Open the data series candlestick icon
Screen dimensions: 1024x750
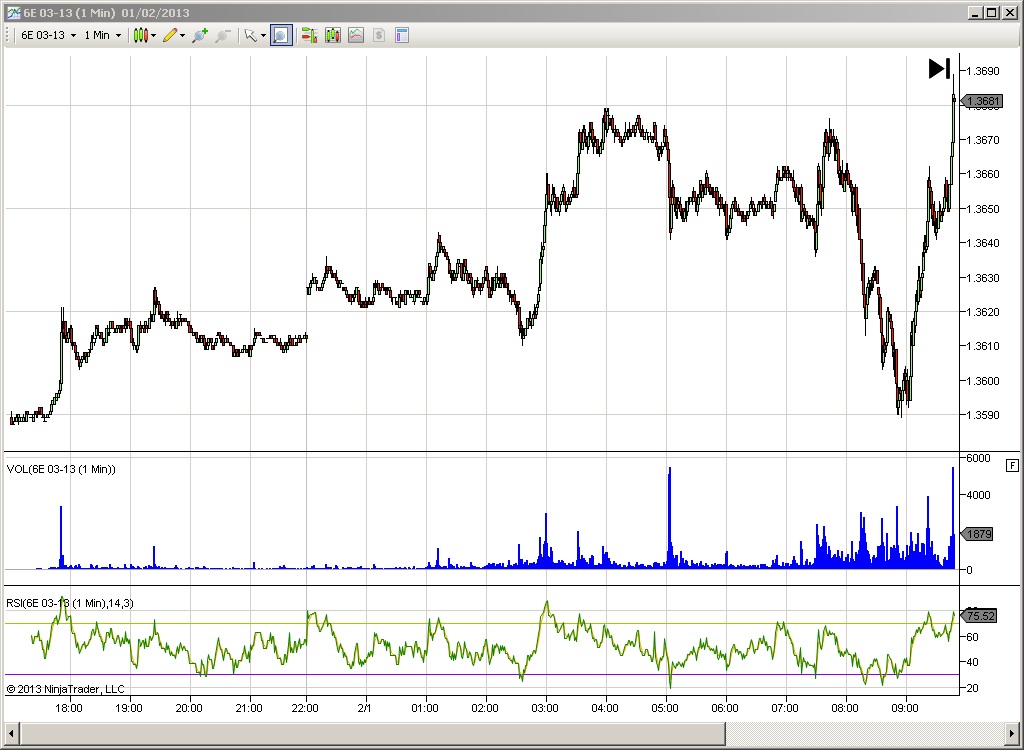coord(332,35)
